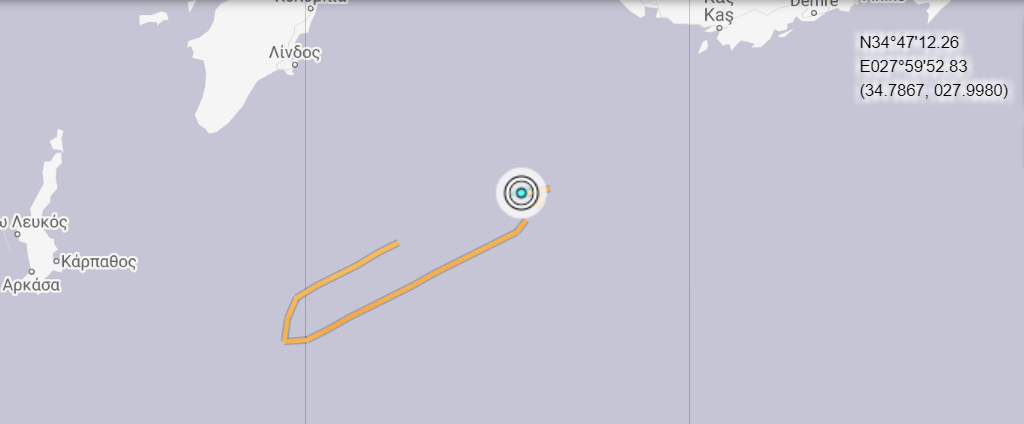Click the Kaş town dot marker
This screenshot has height=424, width=1024.
(720, 28)
